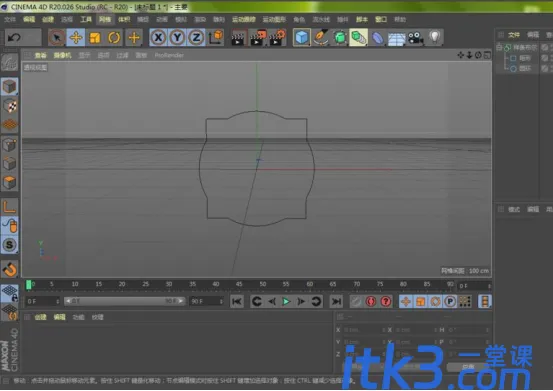
Task: Open material manager 创建 menu
Action: (40, 317)
